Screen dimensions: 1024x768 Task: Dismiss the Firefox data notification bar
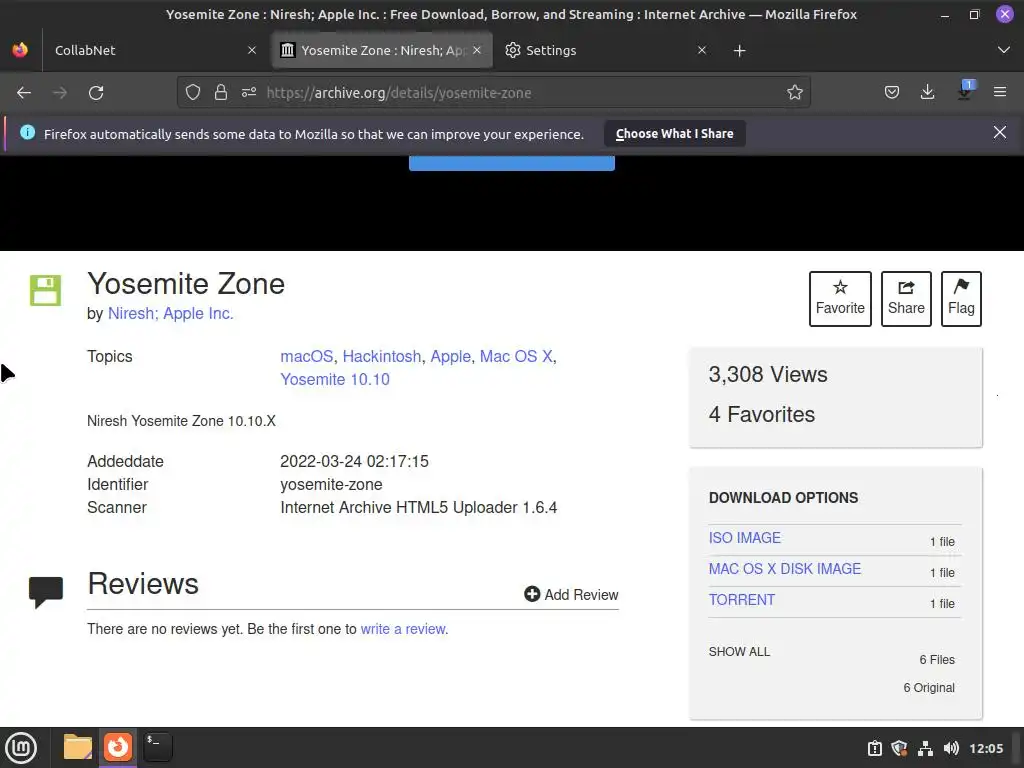coord(1000,133)
